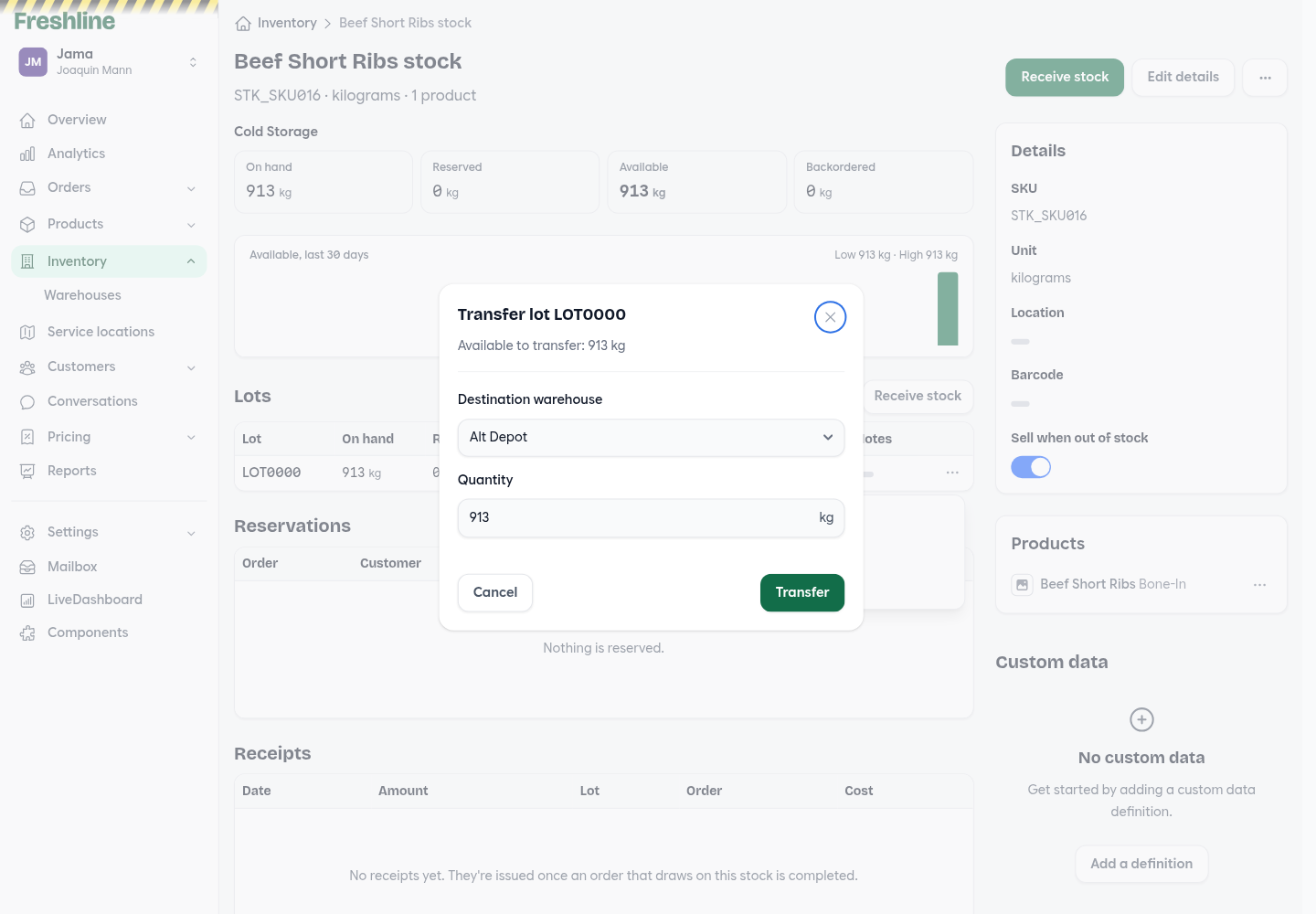1316x914 pixels.
Task: Click the Conversations chat bubble icon
Action: click(x=27, y=401)
